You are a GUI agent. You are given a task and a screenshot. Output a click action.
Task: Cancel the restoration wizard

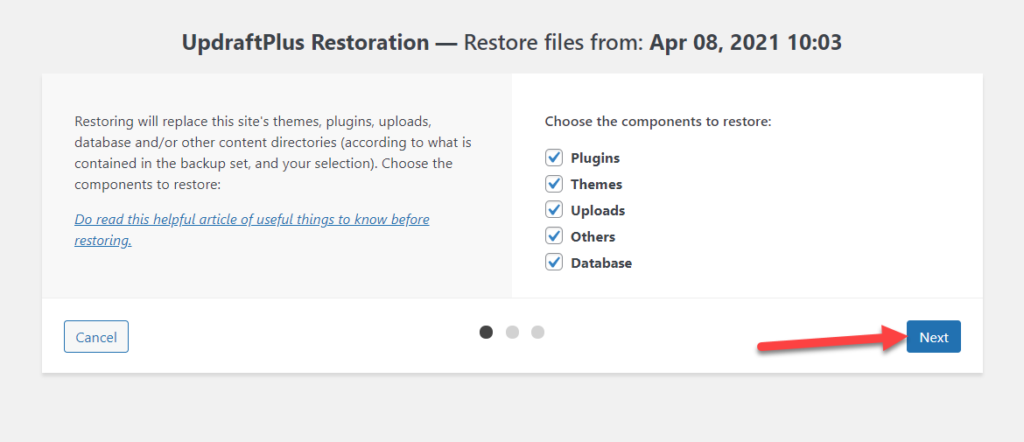[x=96, y=337]
